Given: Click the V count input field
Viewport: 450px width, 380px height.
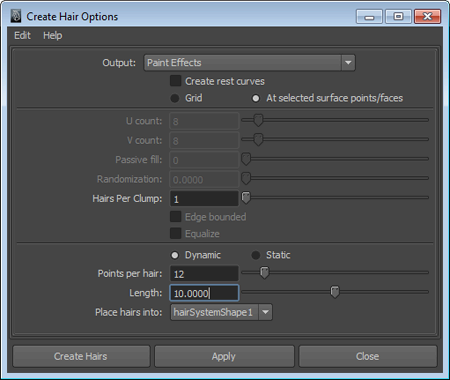Looking at the screenshot, I should [204, 140].
